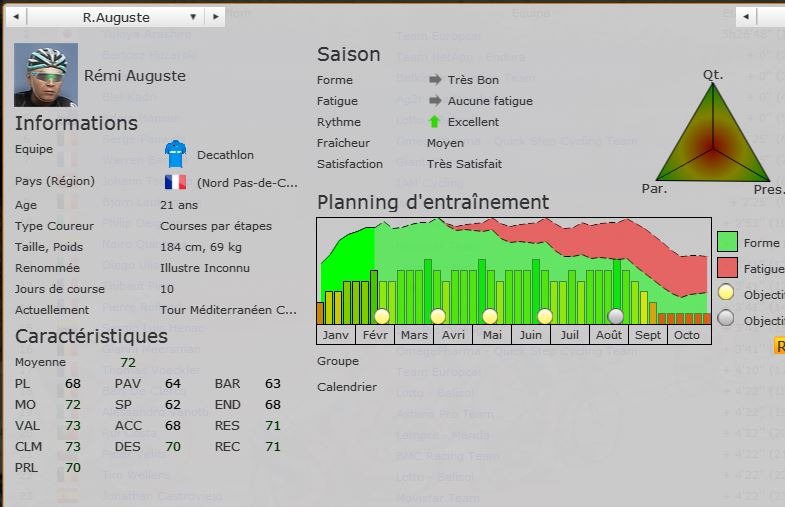Viewport: 785px width, 507px height.
Task: Select the Août month cell
Action: pos(609,335)
